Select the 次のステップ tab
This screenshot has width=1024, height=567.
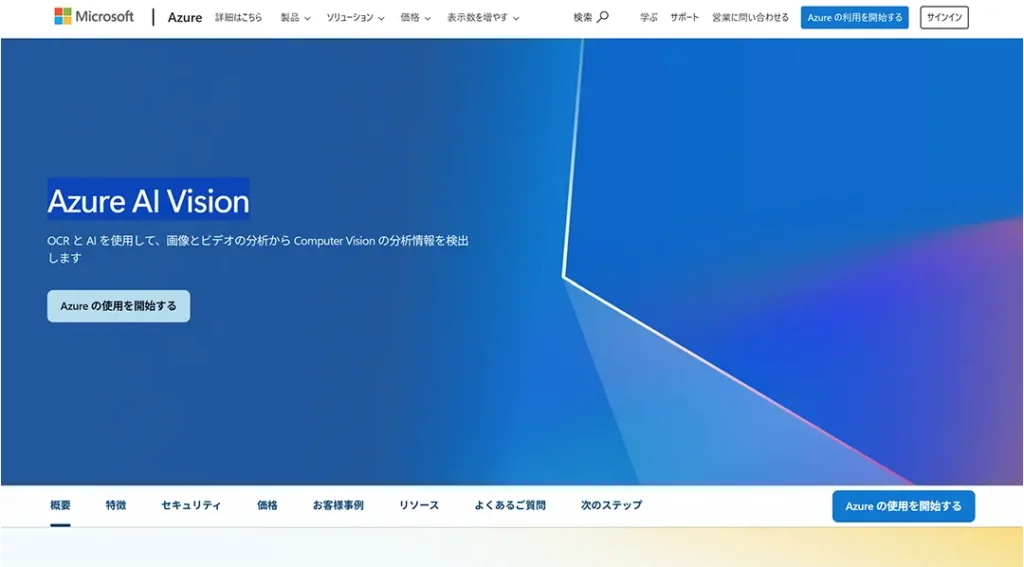click(x=611, y=505)
